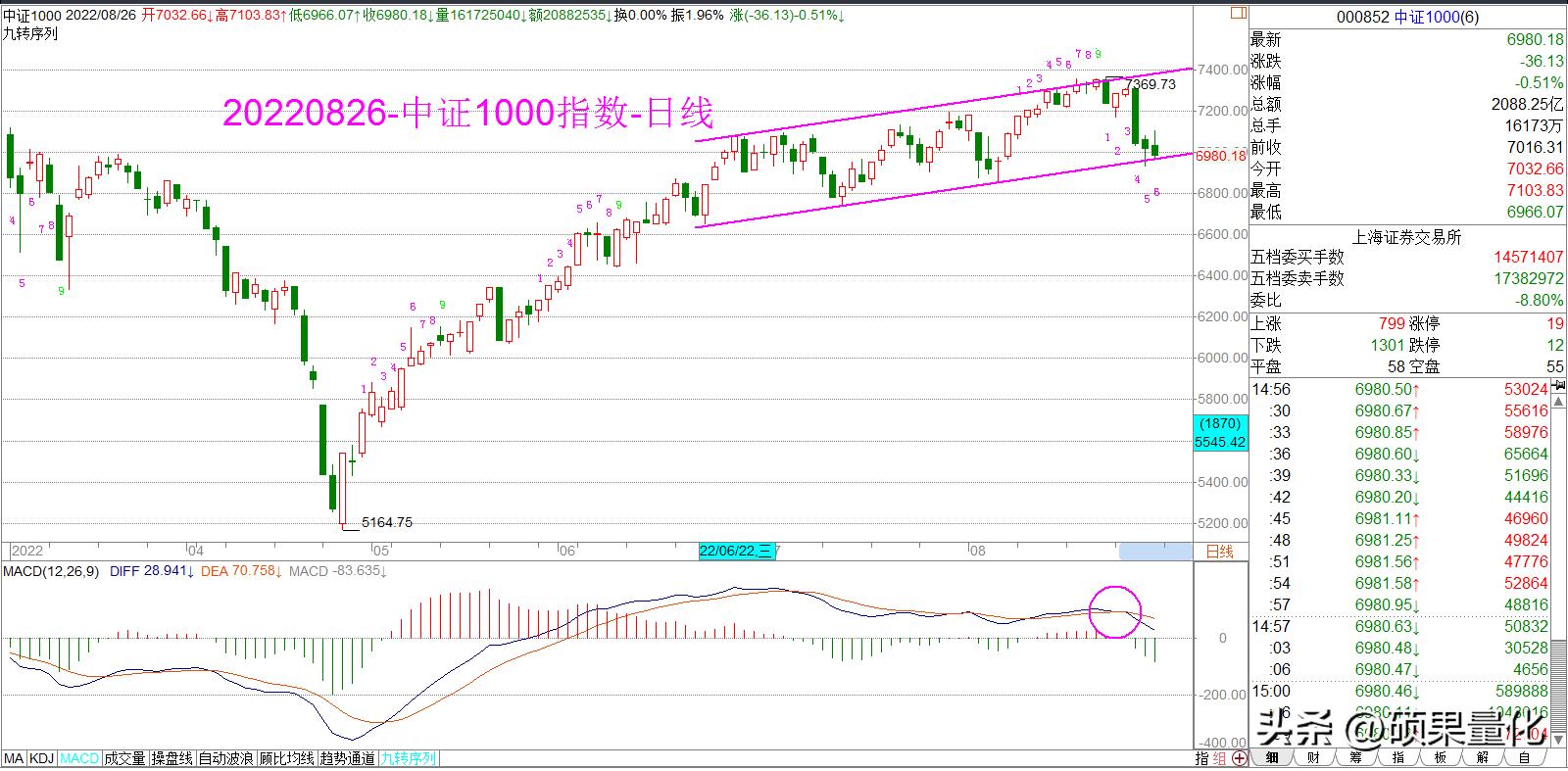Click the 五档委卖手数 17382972 row
Image resolution: width=1568 pixels, height=771 pixels.
coord(1407,278)
